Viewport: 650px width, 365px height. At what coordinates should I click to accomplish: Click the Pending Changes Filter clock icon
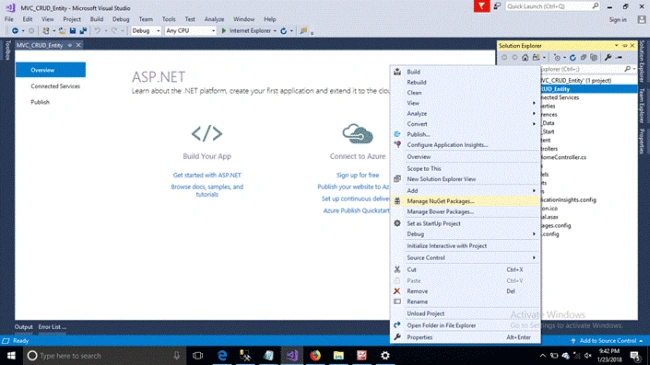[557, 58]
